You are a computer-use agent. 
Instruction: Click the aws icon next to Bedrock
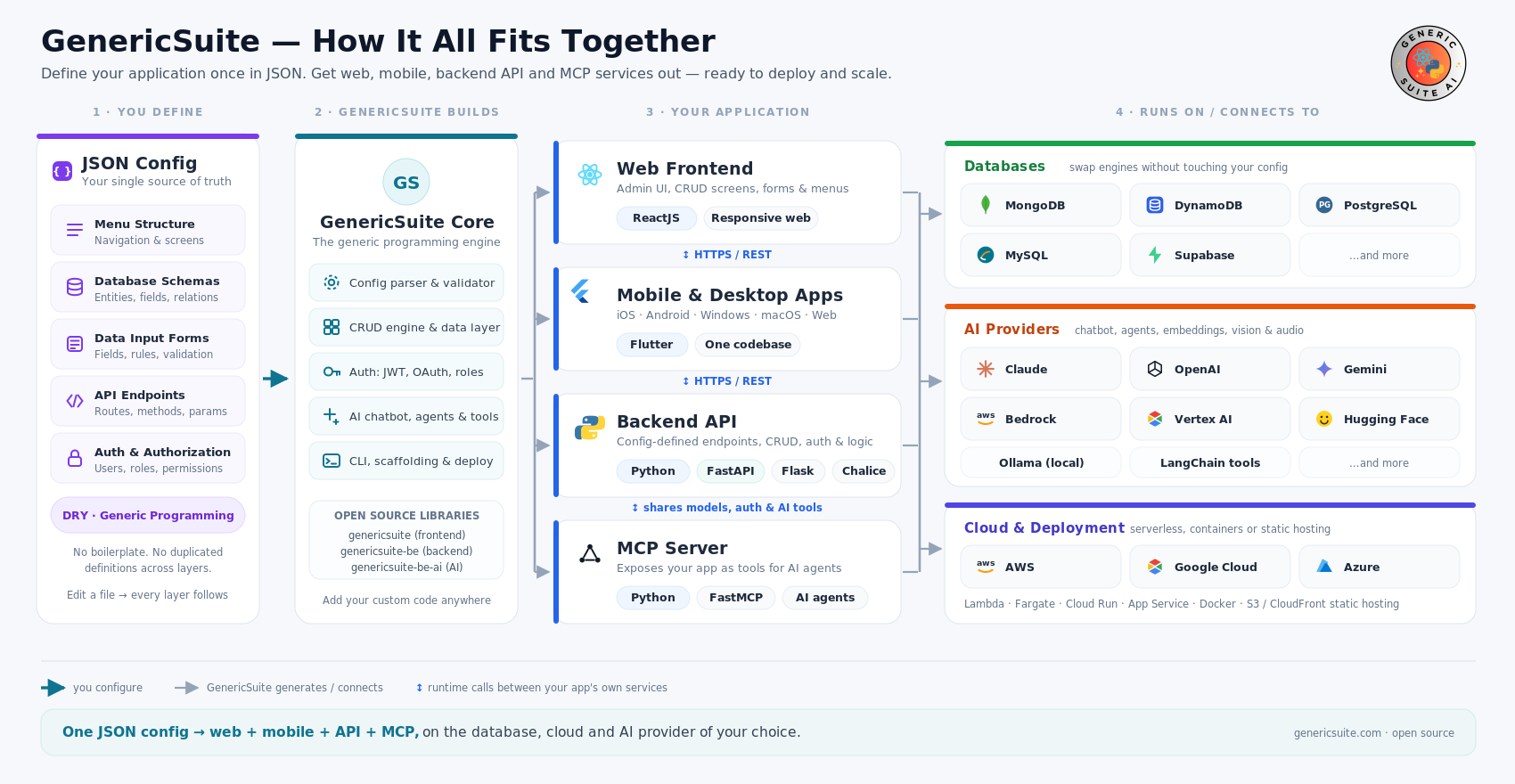pyautogui.click(x=986, y=419)
